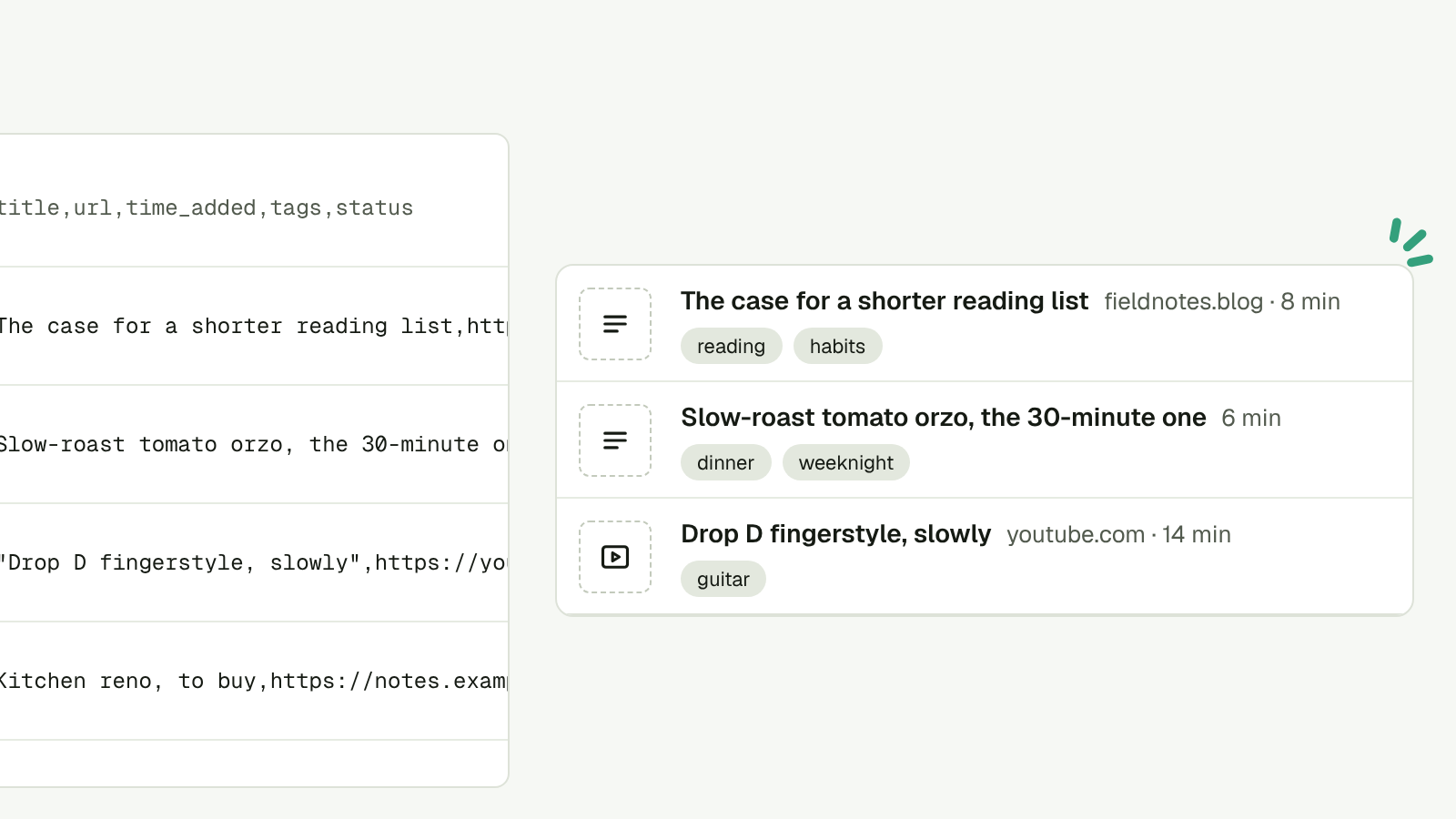Select the 'dinner' tag
1456x819 pixels.
tap(725, 462)
